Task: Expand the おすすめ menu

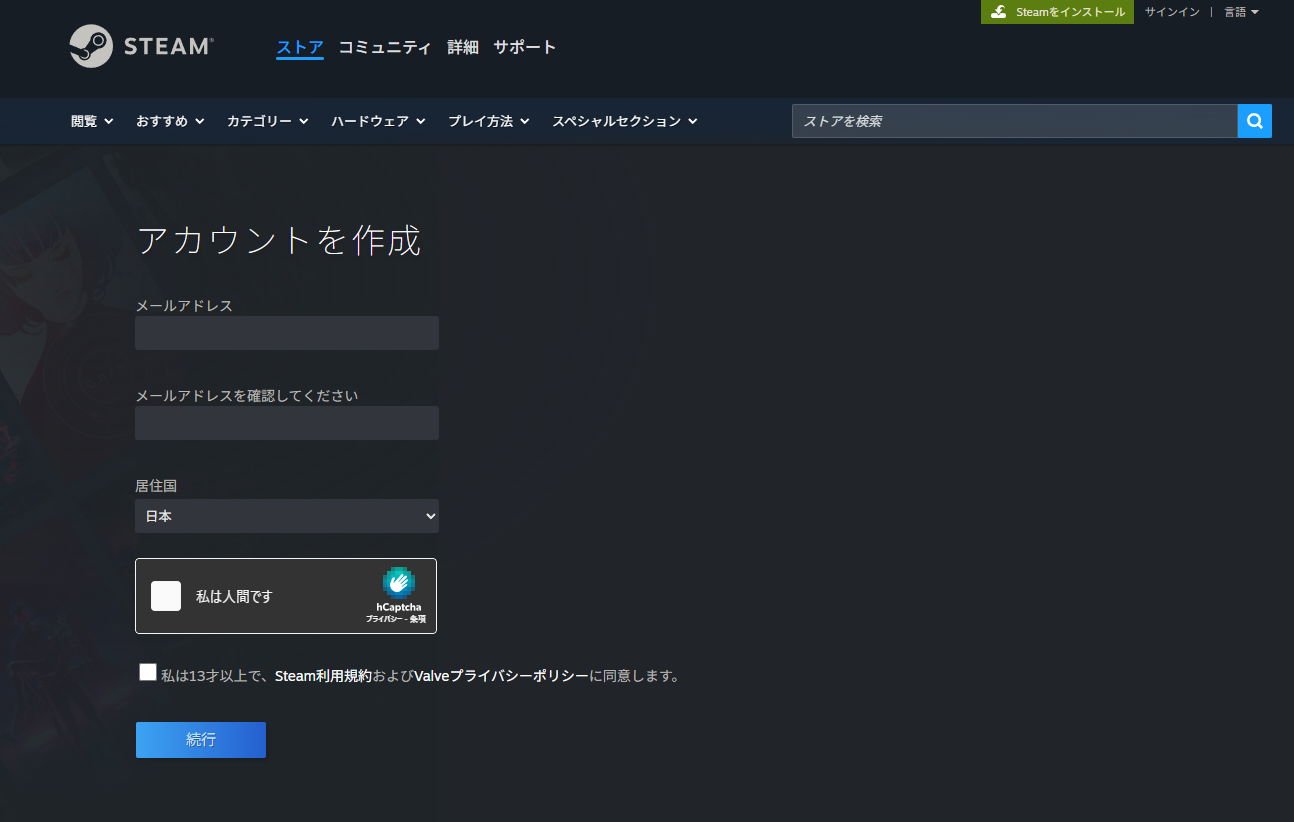Action: click(x=170, y=121)
